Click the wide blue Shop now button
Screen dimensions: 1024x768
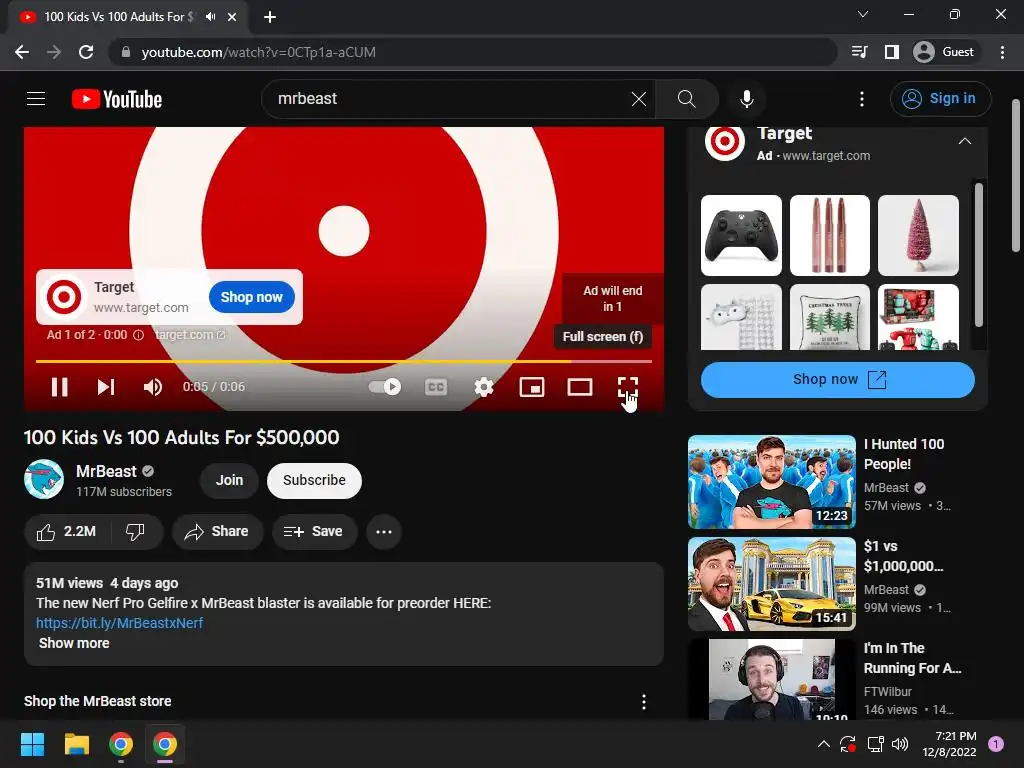pyautogui.click(x=838, y=379)
